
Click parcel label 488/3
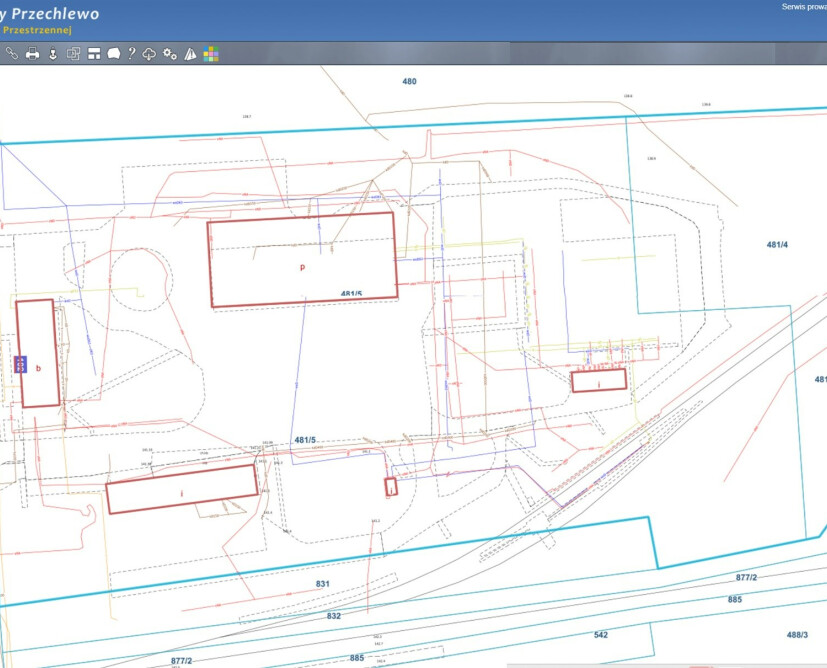coord(799,635)
